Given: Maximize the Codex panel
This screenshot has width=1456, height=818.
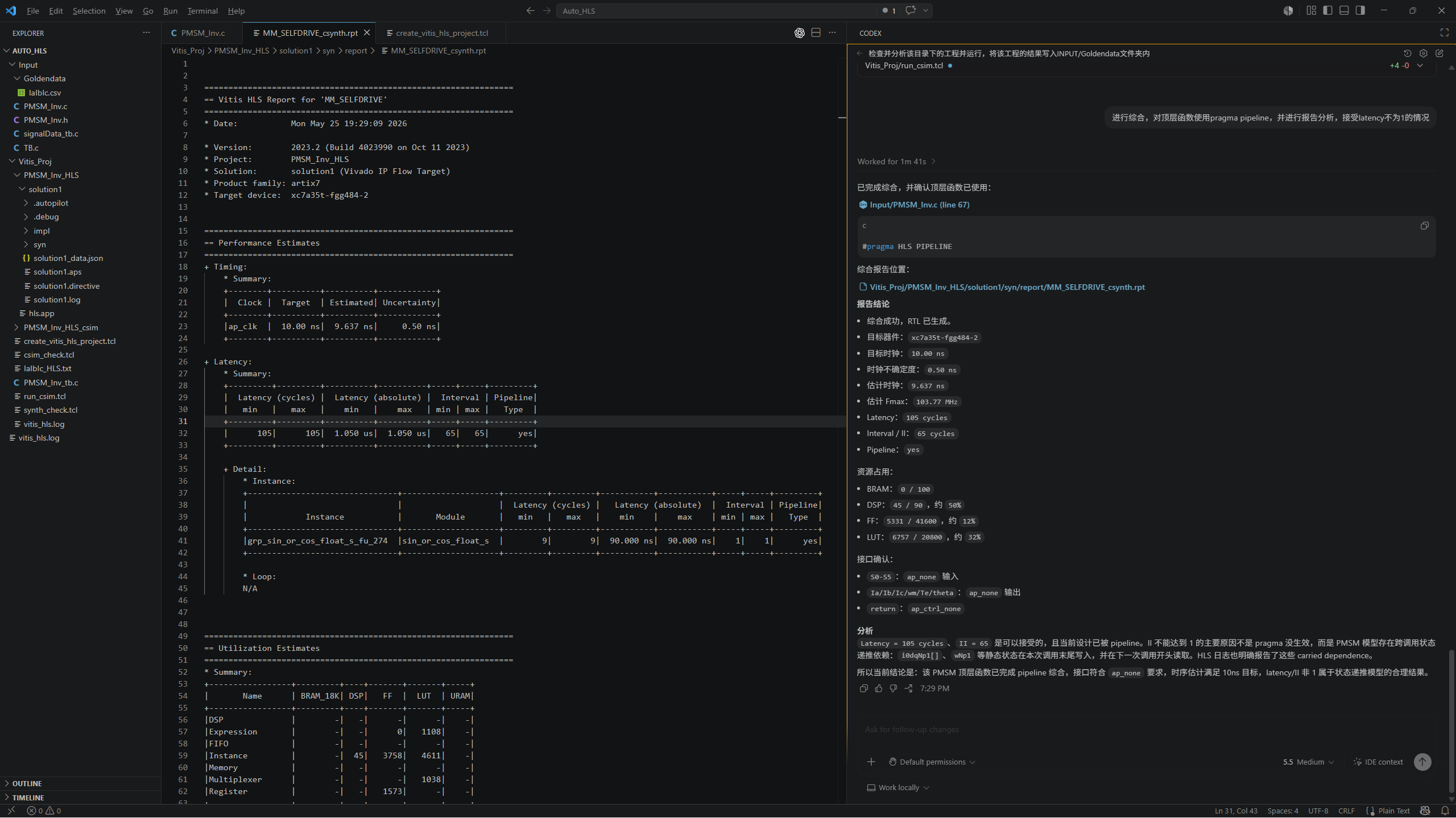Looking at the screenshot, I should pyautogui.click(x=1444, y=33).
